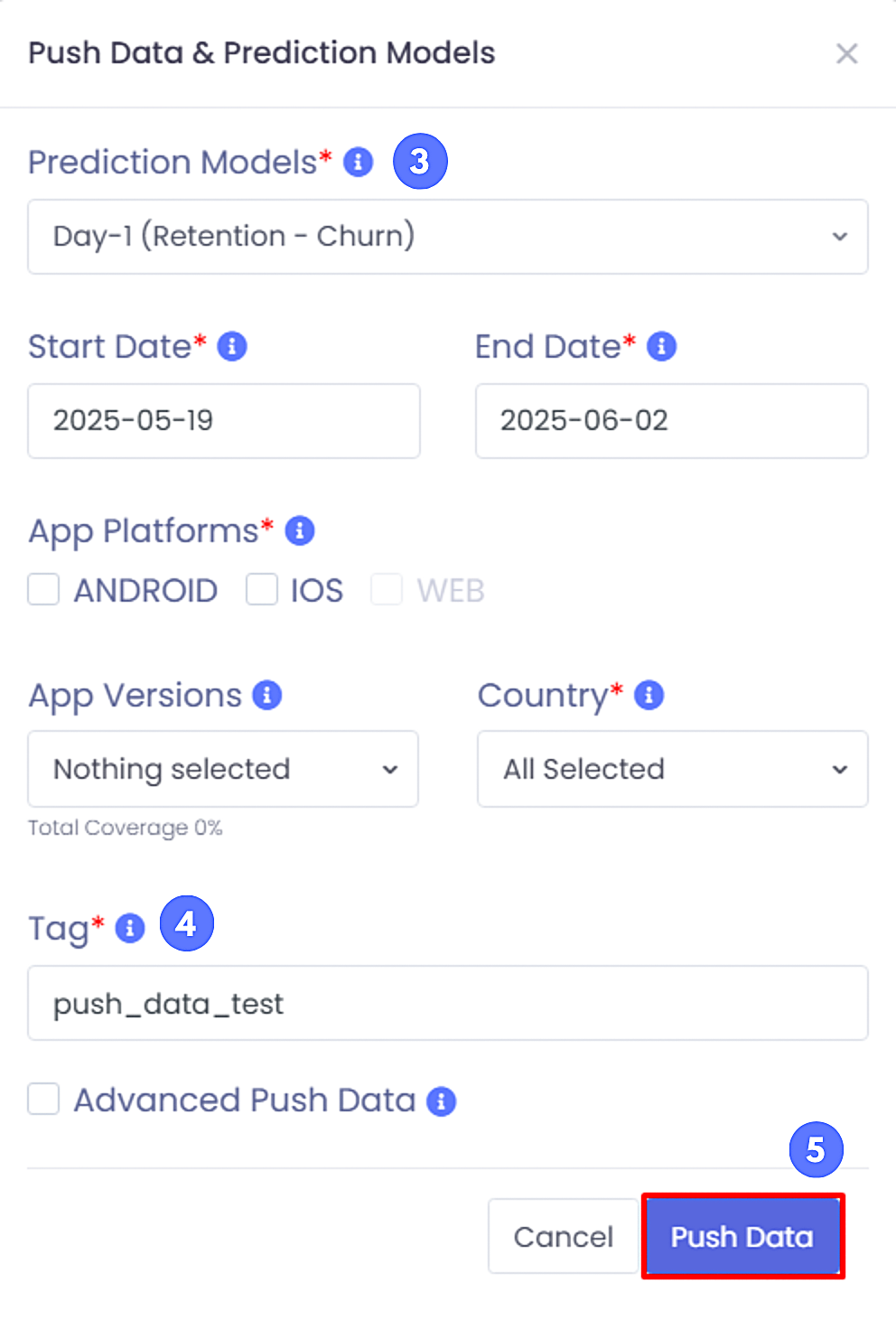896x1330 pixels.
Task: Click the Start Date field 2025-05-19
Action: (224, 421)
